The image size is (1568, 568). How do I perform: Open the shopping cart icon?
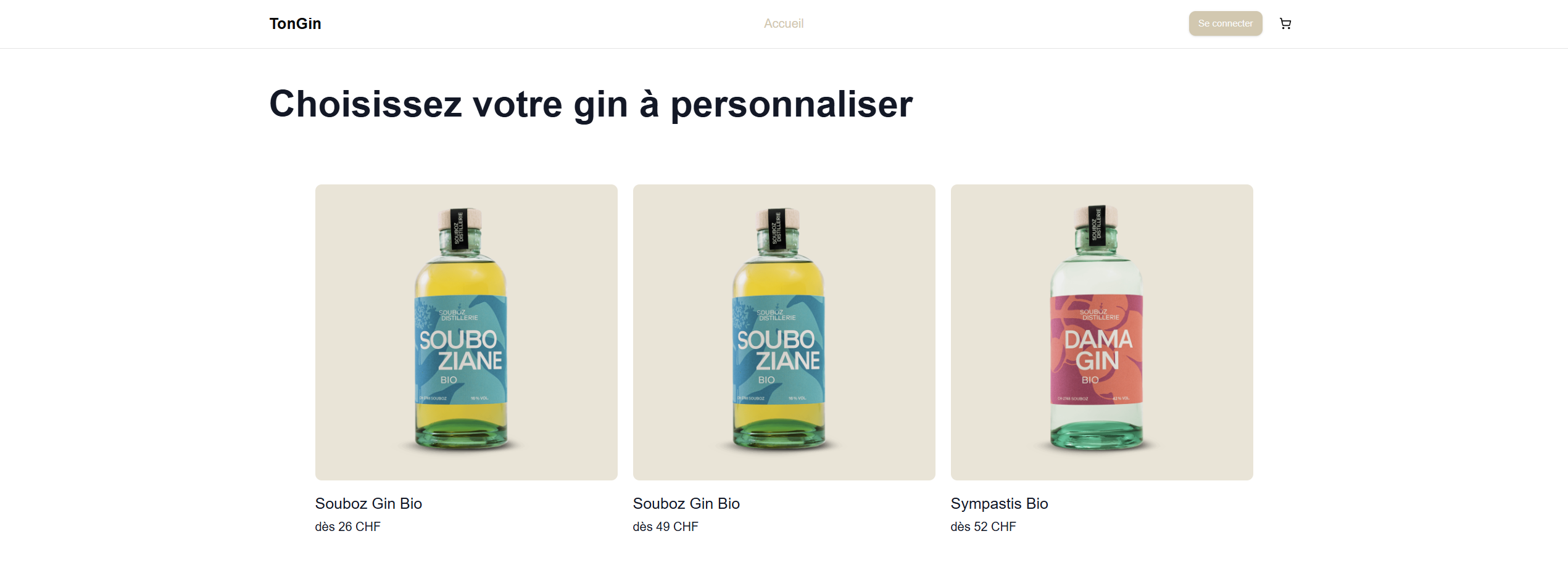(1285, 23)
